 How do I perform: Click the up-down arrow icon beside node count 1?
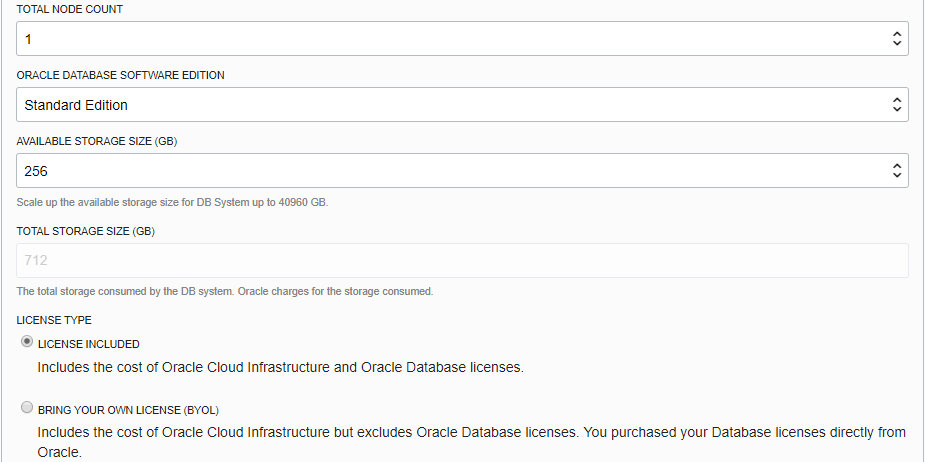pyautogui.click(x=896, y=39)
